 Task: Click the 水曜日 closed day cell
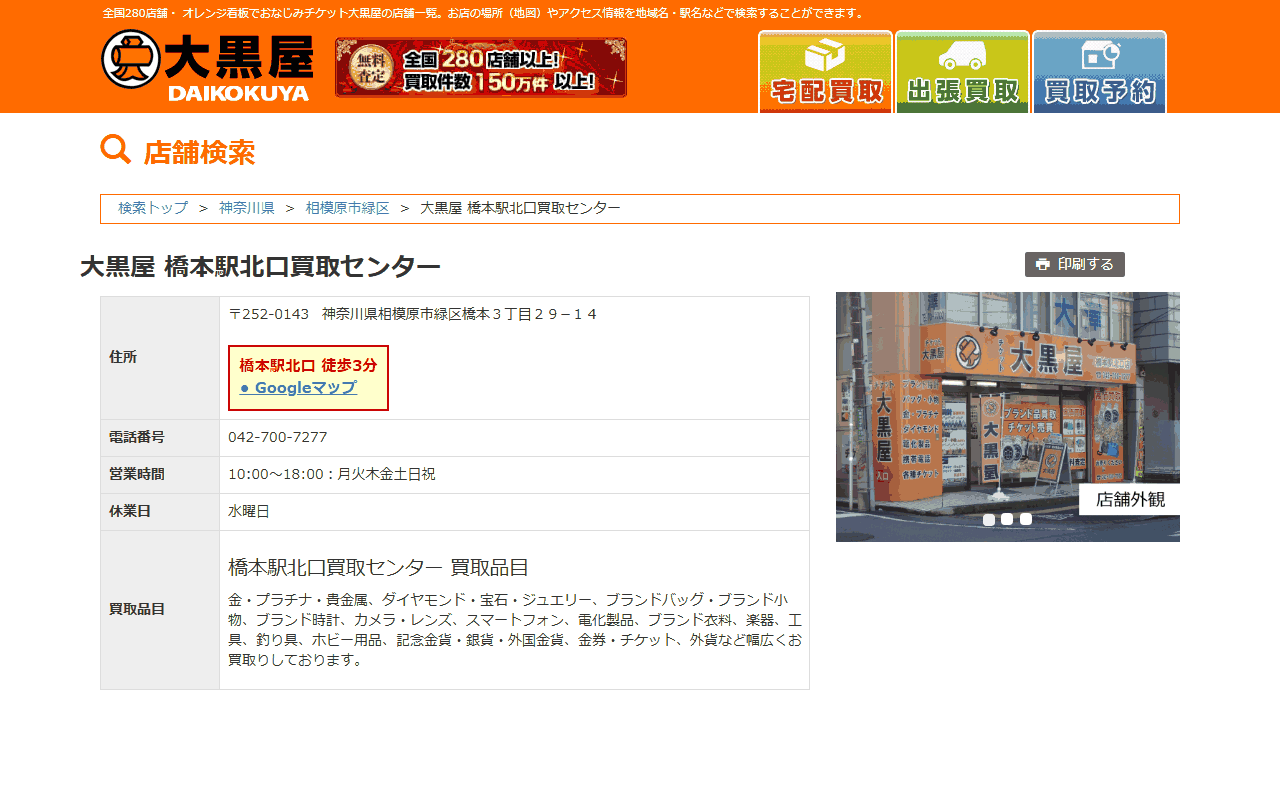[514, 511]
